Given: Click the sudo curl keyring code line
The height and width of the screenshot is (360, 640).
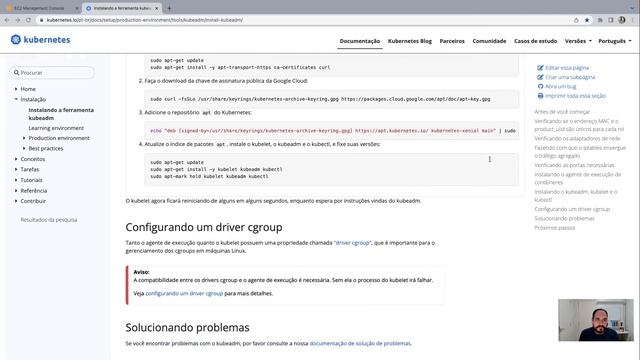Looking at the screenshot, I should click(x=320, y=99).
